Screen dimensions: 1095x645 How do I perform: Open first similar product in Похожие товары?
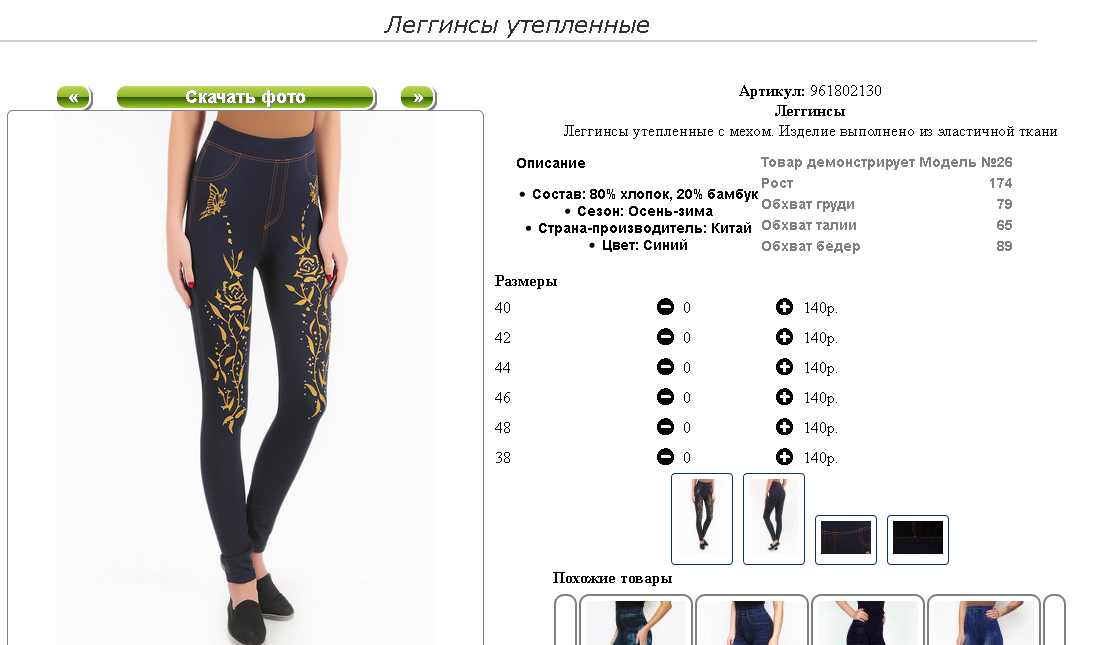635,621
